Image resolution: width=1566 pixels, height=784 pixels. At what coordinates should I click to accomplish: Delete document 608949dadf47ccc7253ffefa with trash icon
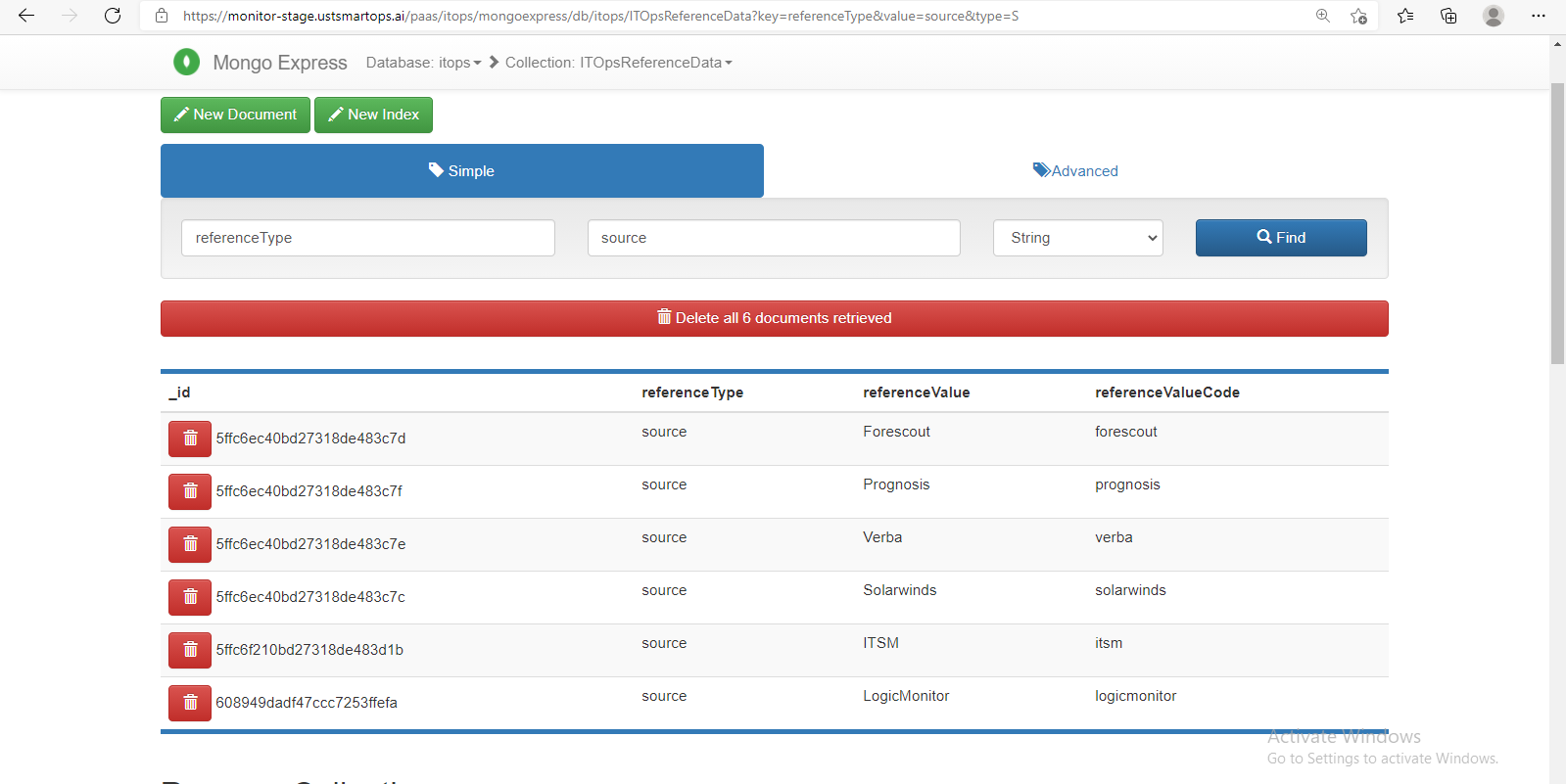tap(190, 703)
